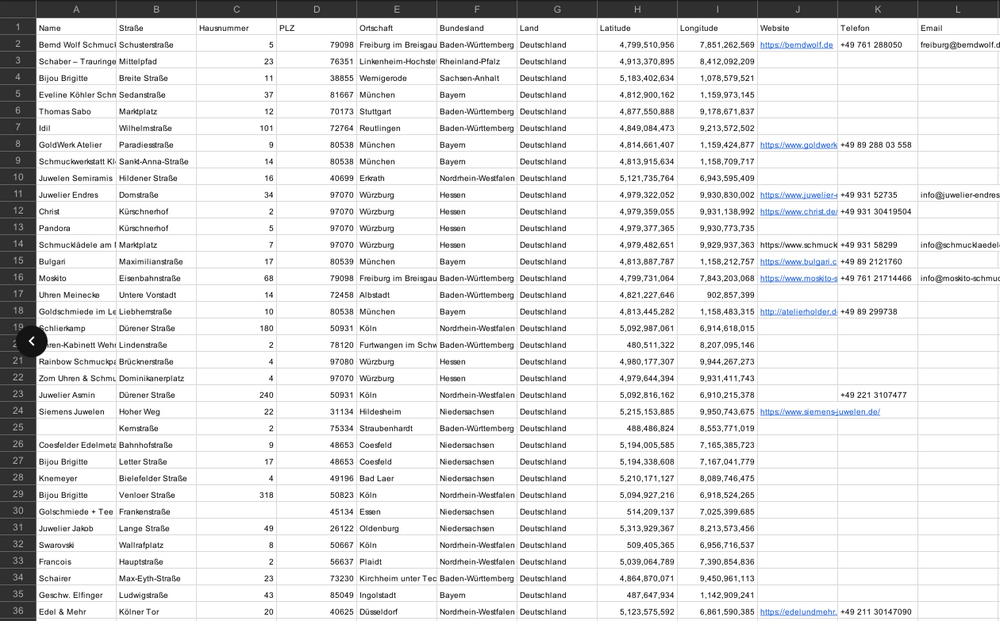Open the goldwerk website link in row 8
1000x621 pixels.
(798, 145)
